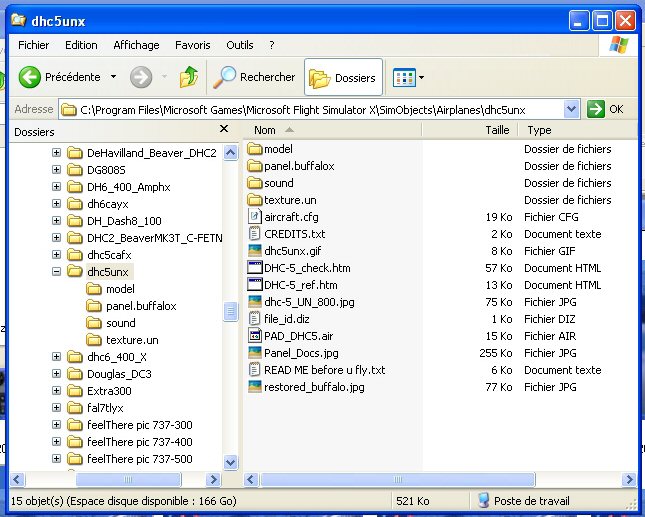Expand the DH6_400_Amphx tree node

click(56, 187)
